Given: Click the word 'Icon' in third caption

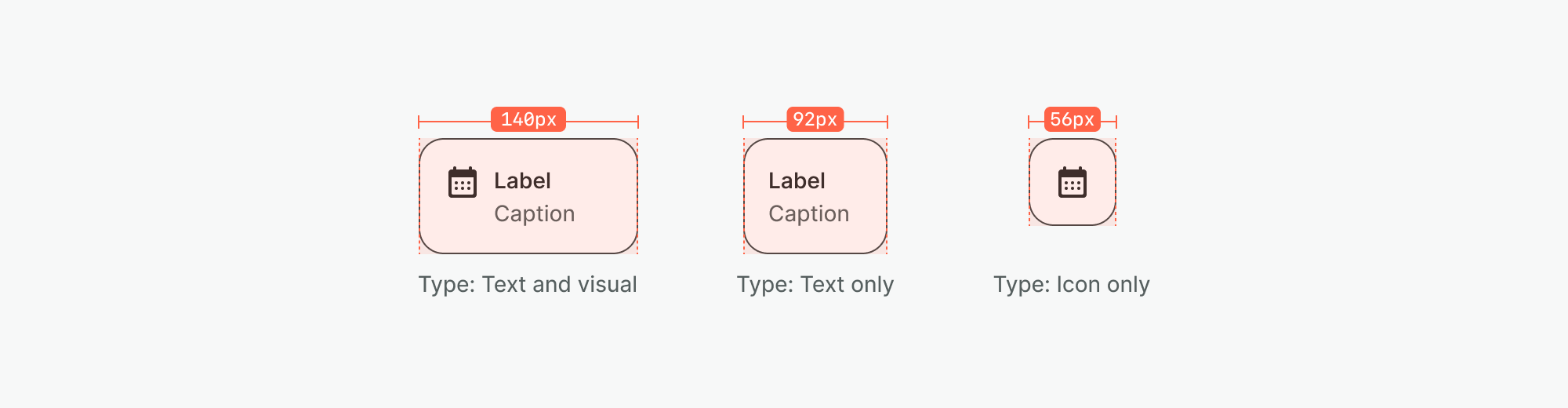Looking at the screenshot, I should pyautogui.click(x=1079, y=285).
